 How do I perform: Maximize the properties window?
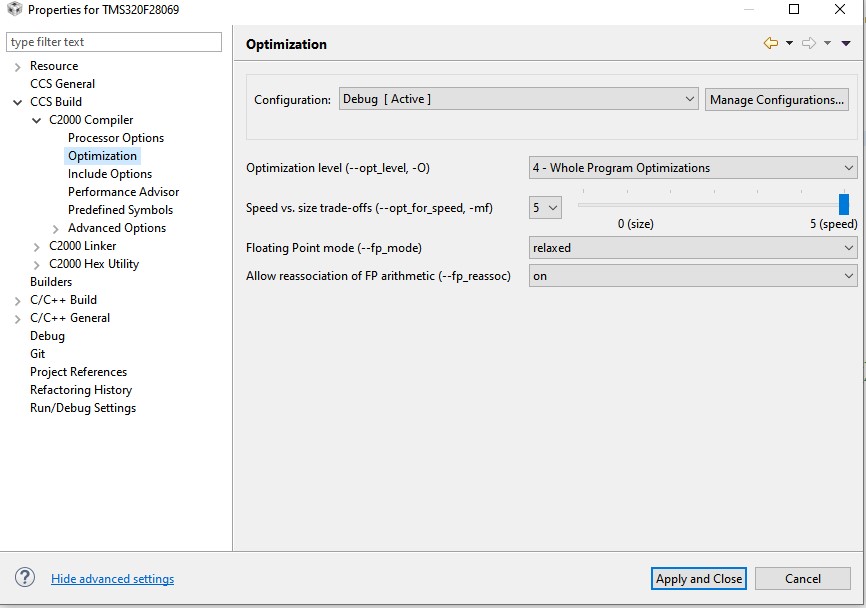tap(794, 9)
